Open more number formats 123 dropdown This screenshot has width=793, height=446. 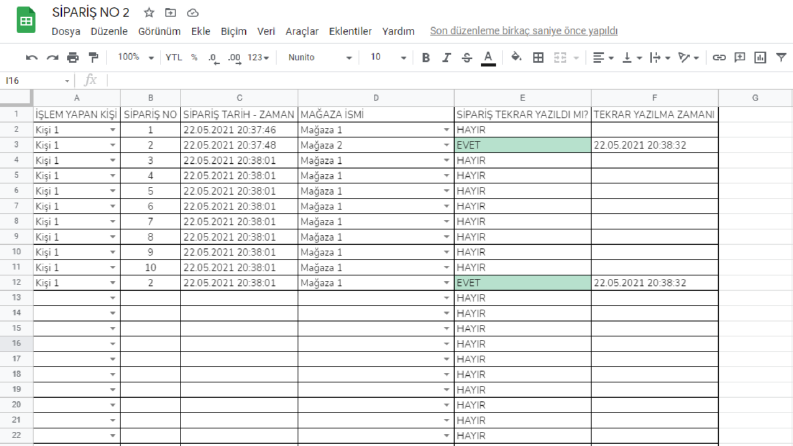tap(258, 58)
